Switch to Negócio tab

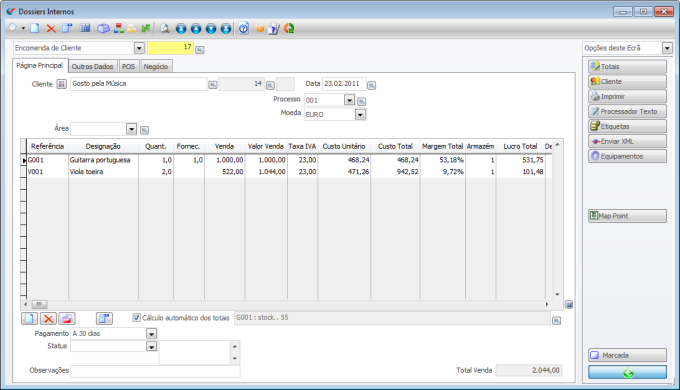click(156, 66)
